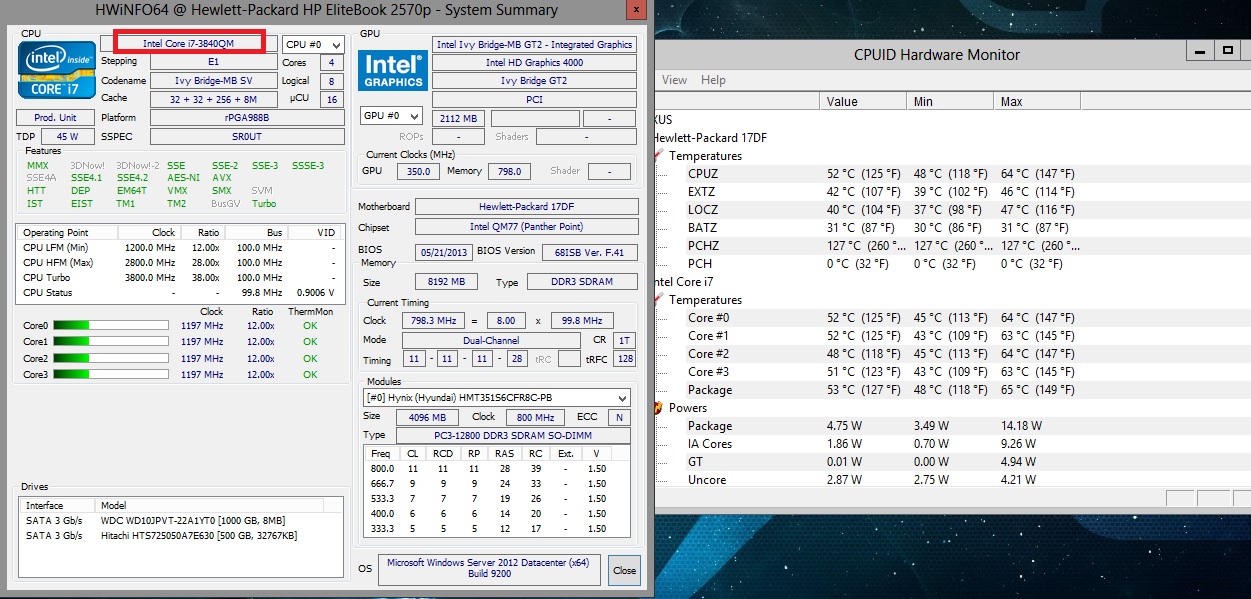Click the Cache 32 + 32 + 256 + 8M field
1251x599 pixels.
pyautogui.click(x=213, y=99)
